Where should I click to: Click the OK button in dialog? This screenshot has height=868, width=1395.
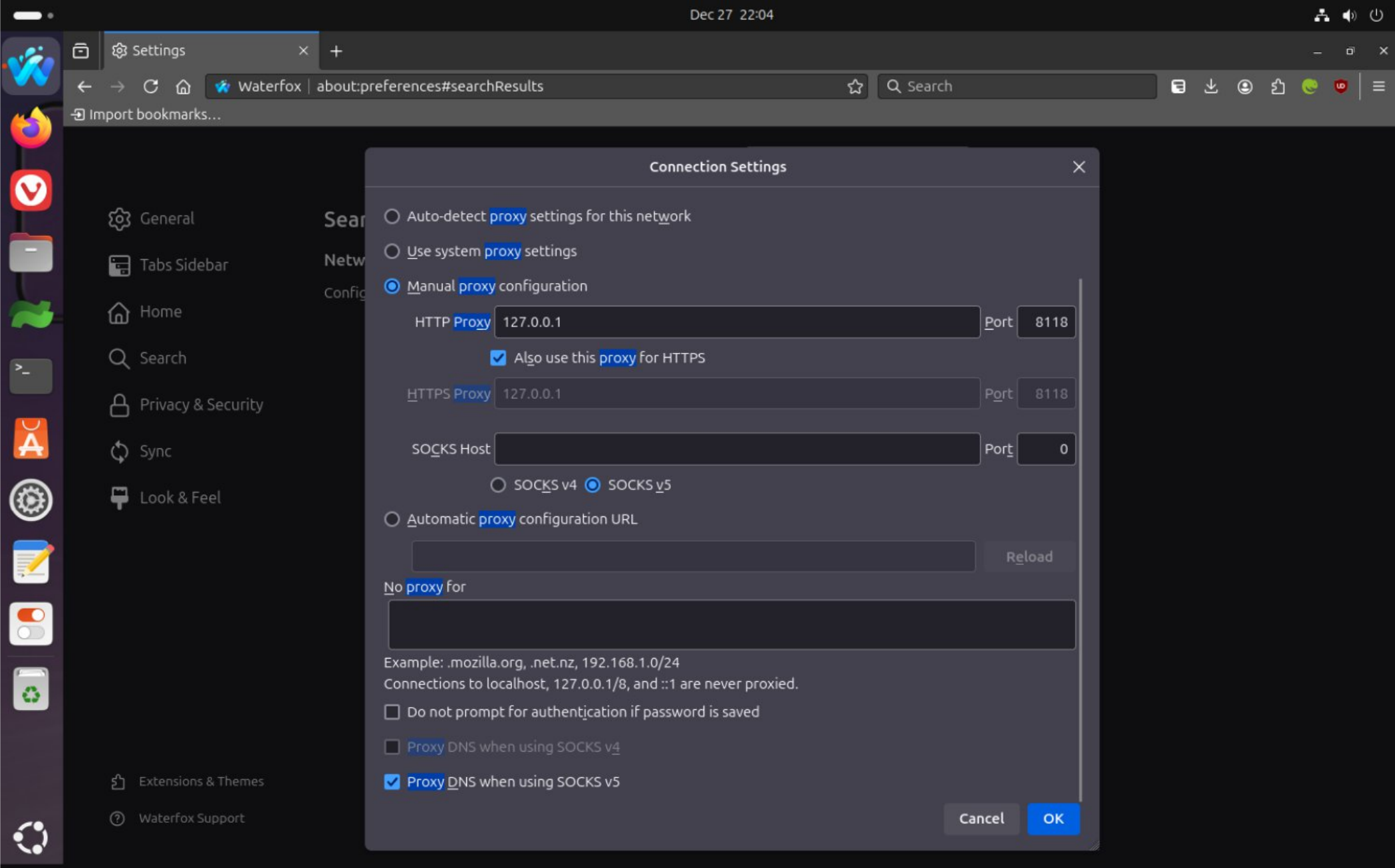point(1053,818)
